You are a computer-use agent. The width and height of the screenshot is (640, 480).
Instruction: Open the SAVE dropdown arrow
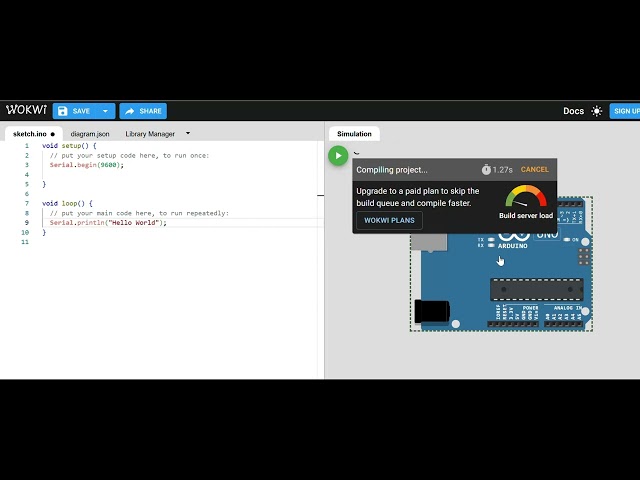105,111
